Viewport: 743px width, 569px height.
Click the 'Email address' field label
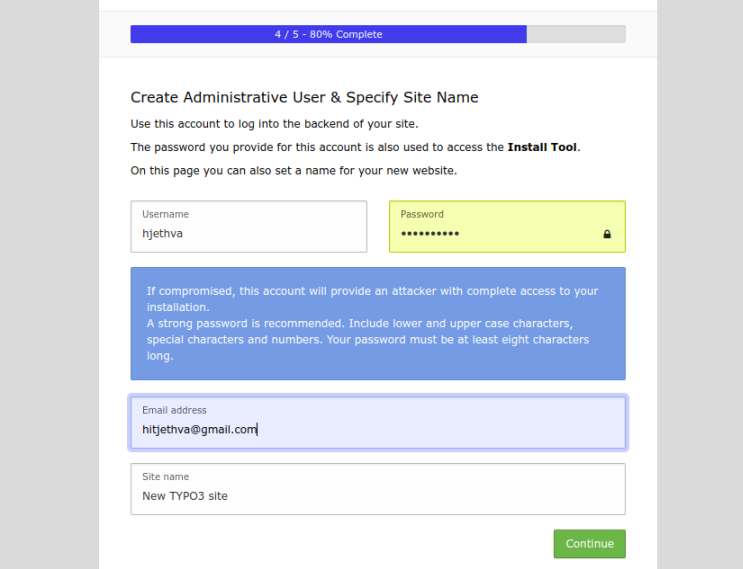coord(174,410)
